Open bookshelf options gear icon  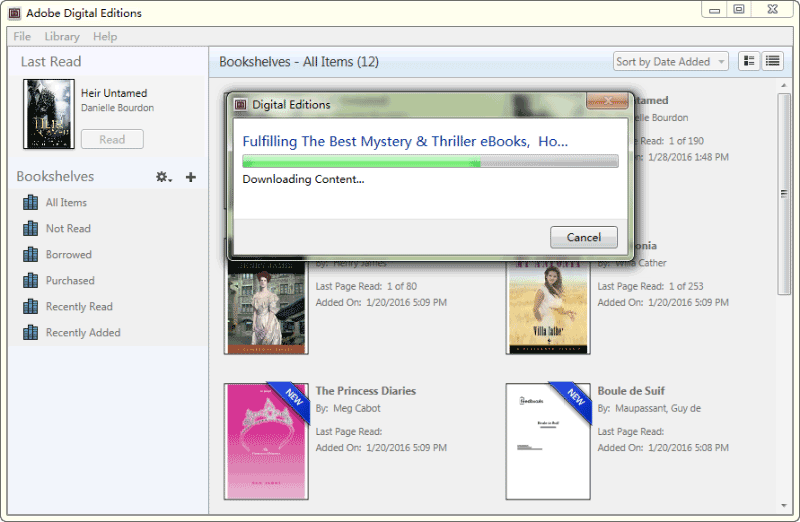[163, 177]
